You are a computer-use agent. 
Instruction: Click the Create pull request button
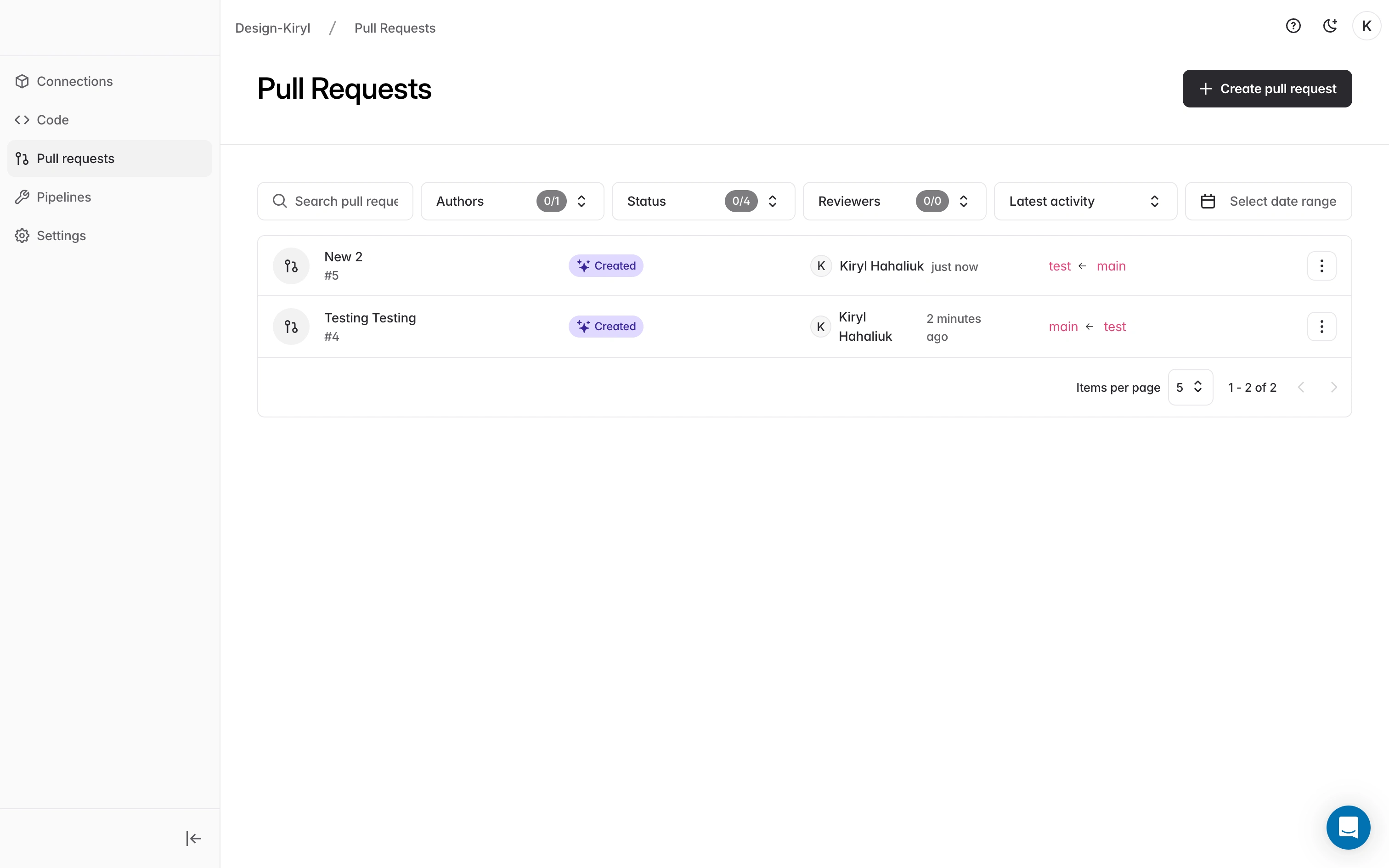click(x=1267, y=89)
